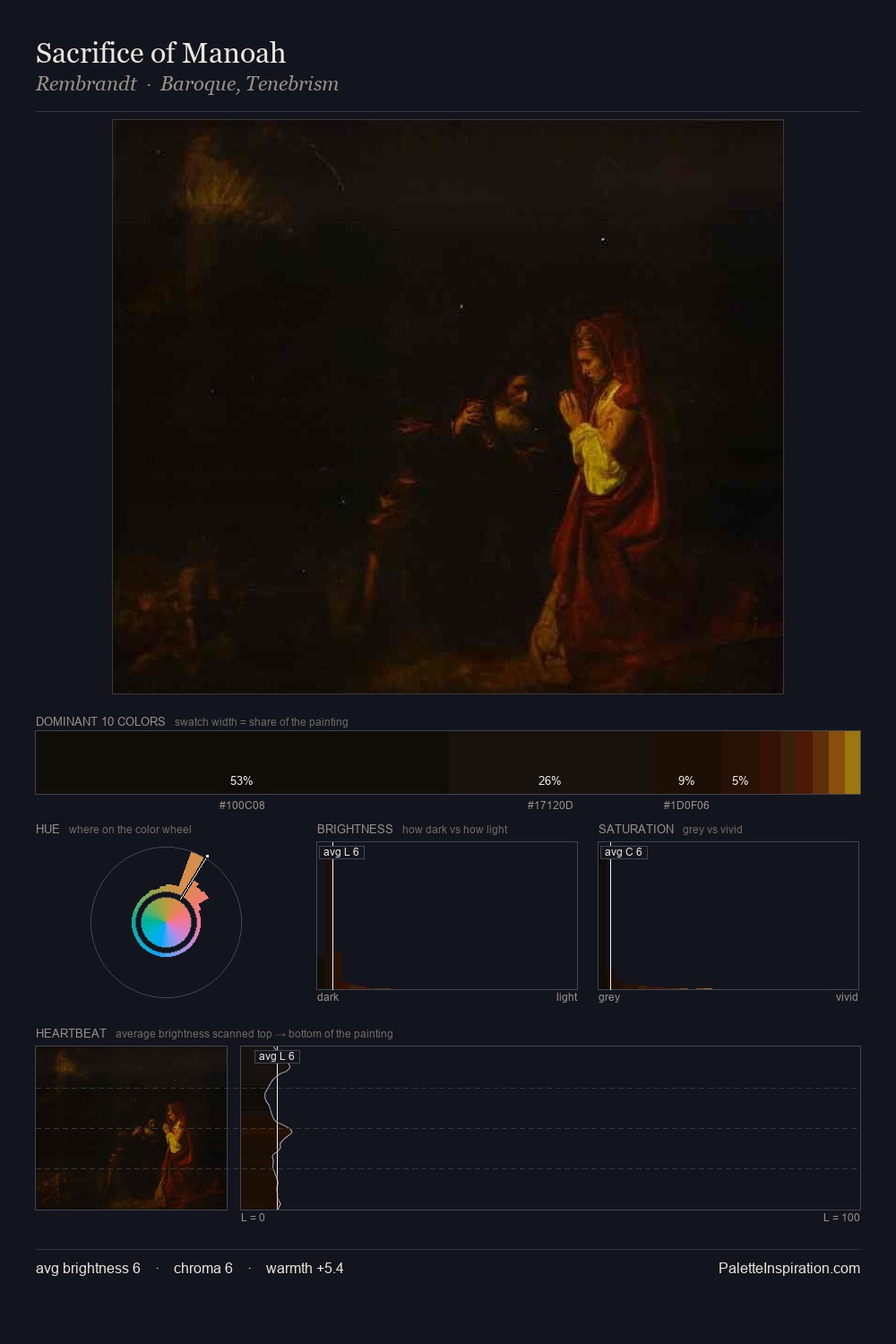Click the heartbeat scan description caption
This screenshot has height=1344, width=896.
click(x=254, y=1034)
